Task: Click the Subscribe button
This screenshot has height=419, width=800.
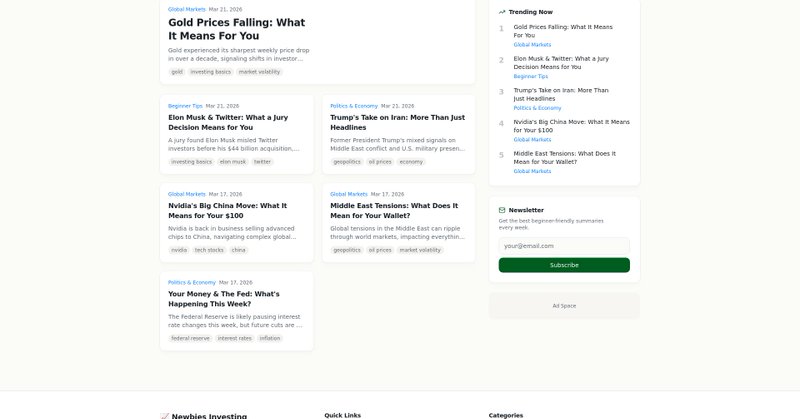Action: 564,265
